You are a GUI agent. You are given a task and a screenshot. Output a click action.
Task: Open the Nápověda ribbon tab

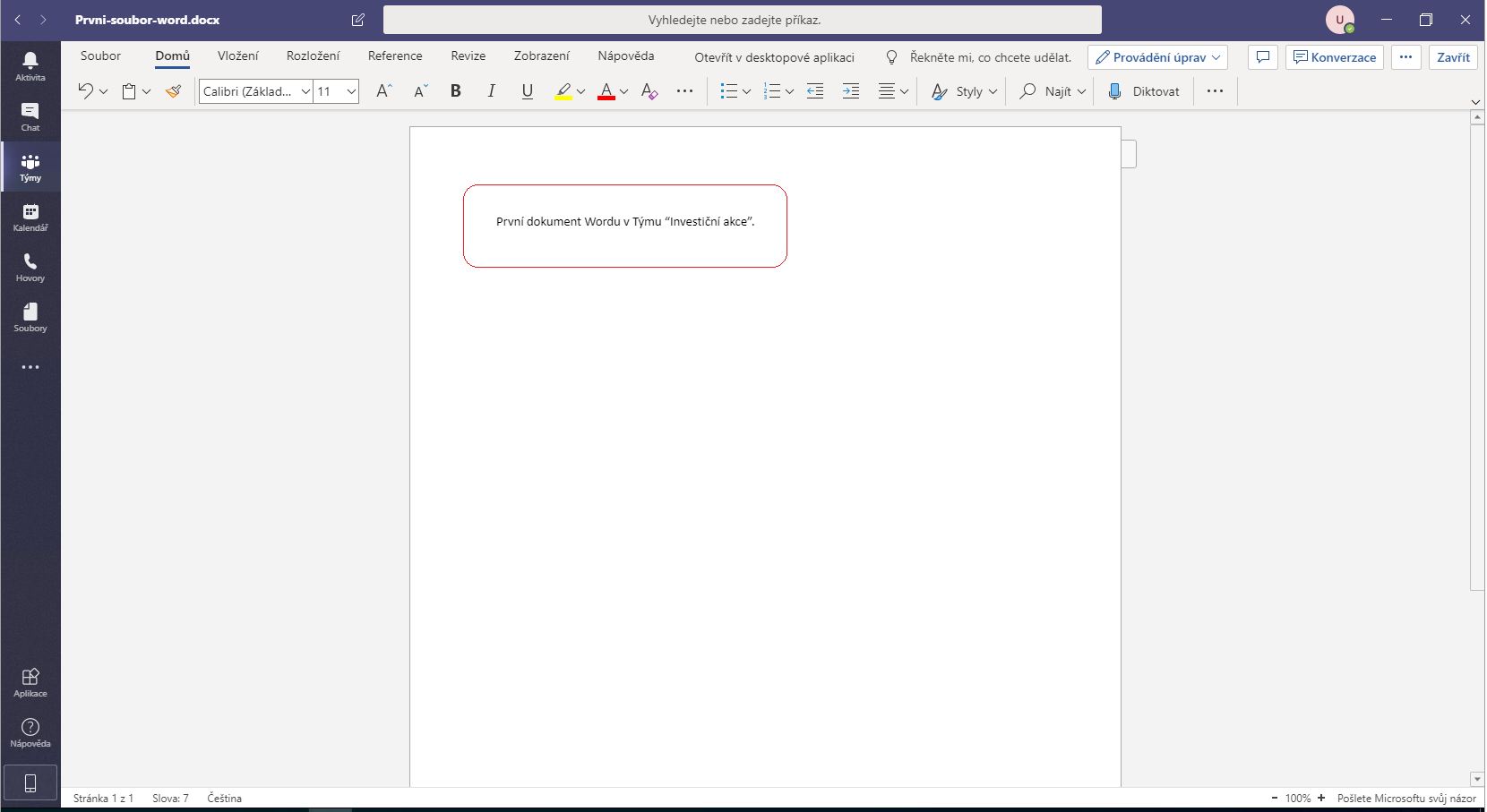pyautogui.click(x=626, y=56)
